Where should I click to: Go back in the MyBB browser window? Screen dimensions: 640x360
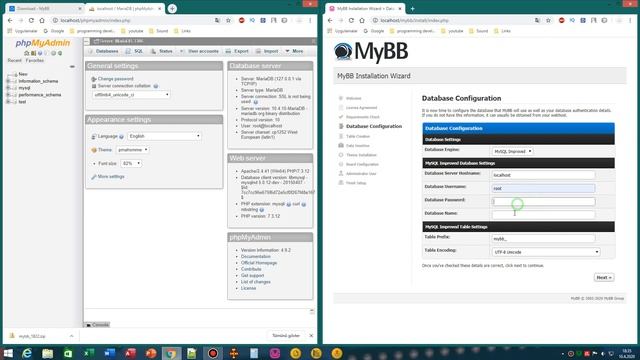pyautogui.click(x=330, y=20)
